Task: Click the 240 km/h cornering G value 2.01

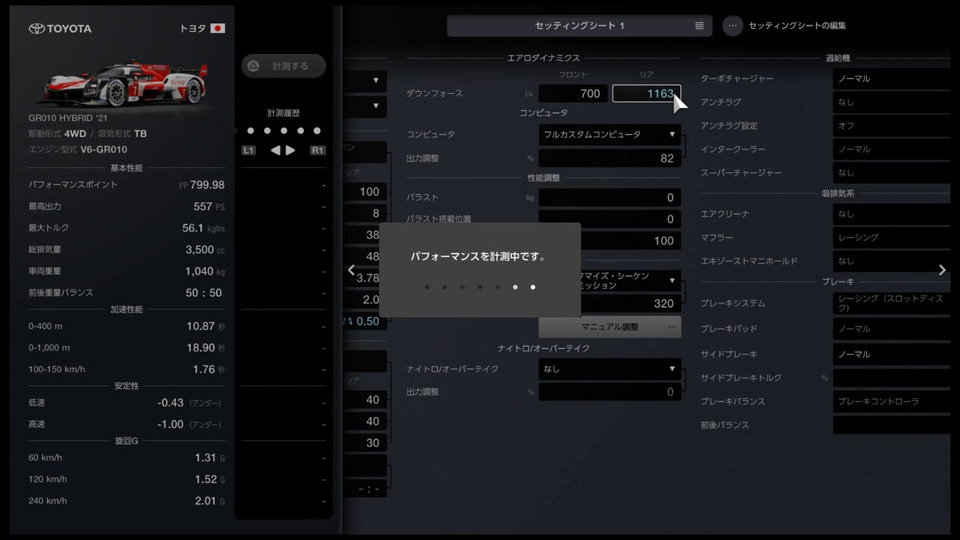Action: 206,501
